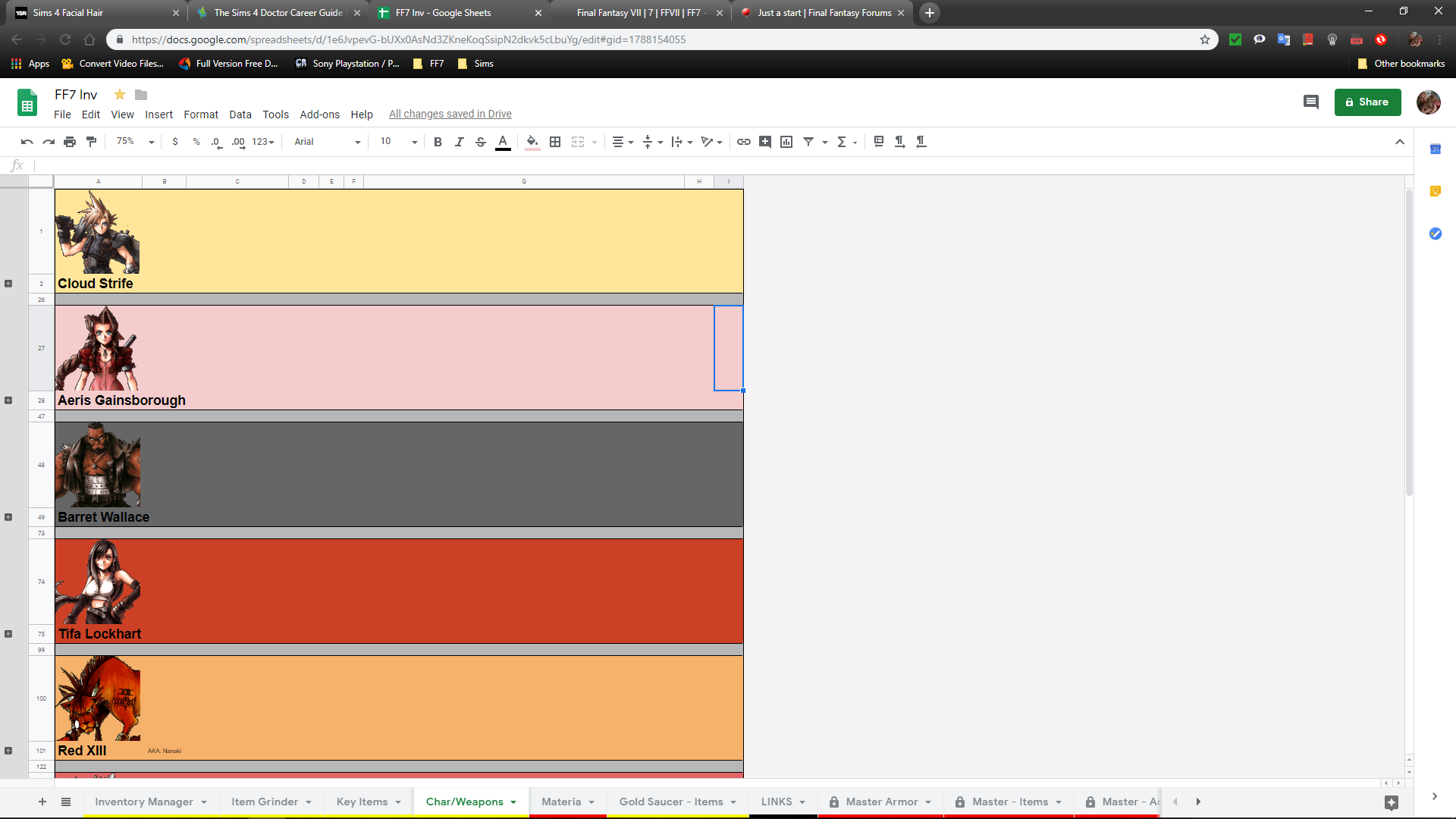
Task: Toggle bold formatting
Action: tap(438, 142)
